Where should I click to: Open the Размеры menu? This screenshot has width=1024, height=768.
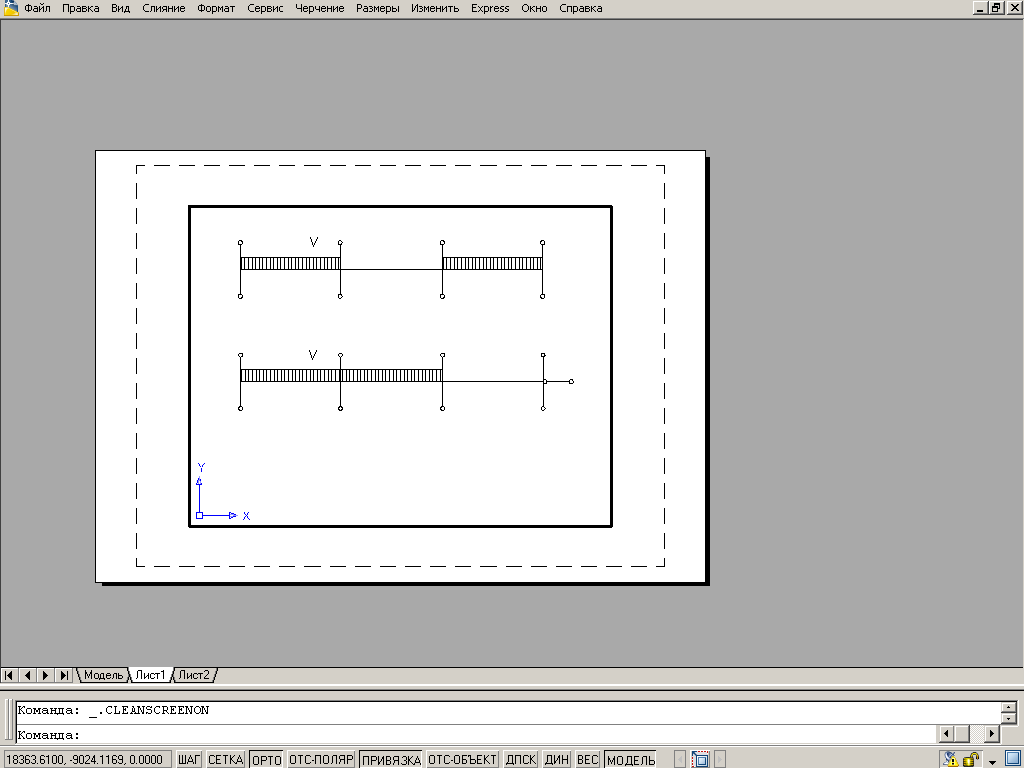pyautogui.click(x=377, y=8)
